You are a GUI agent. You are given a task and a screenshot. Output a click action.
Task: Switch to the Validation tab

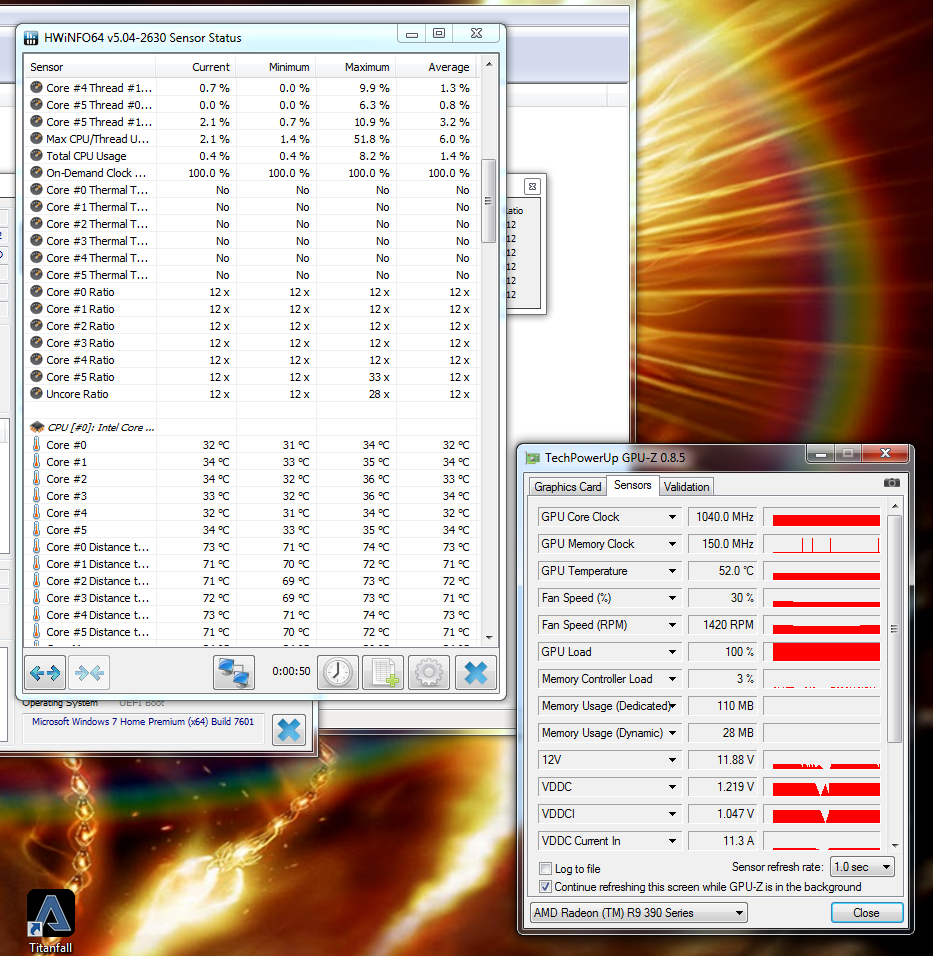687,487
